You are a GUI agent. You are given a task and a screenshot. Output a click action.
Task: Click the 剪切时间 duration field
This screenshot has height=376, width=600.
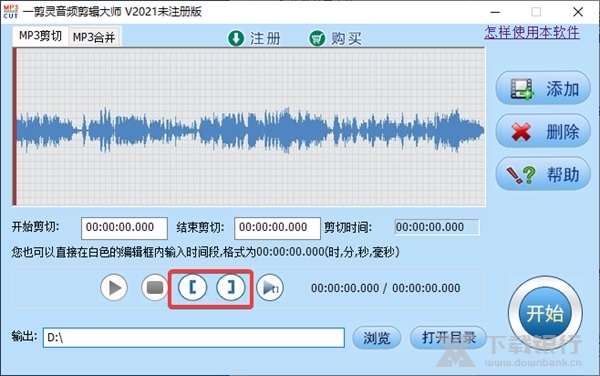point(437,227)
